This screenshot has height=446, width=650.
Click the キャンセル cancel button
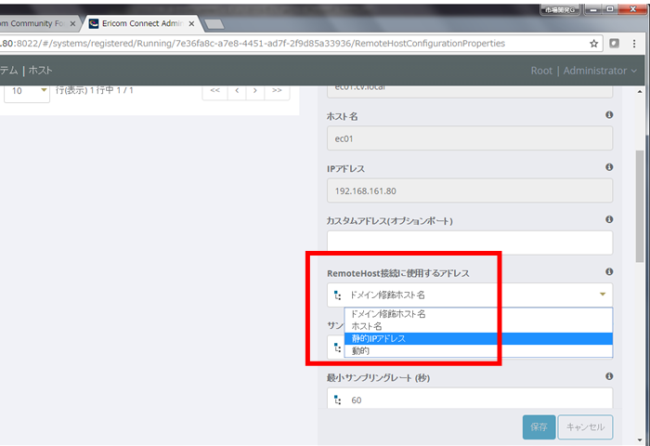(583, 427)
